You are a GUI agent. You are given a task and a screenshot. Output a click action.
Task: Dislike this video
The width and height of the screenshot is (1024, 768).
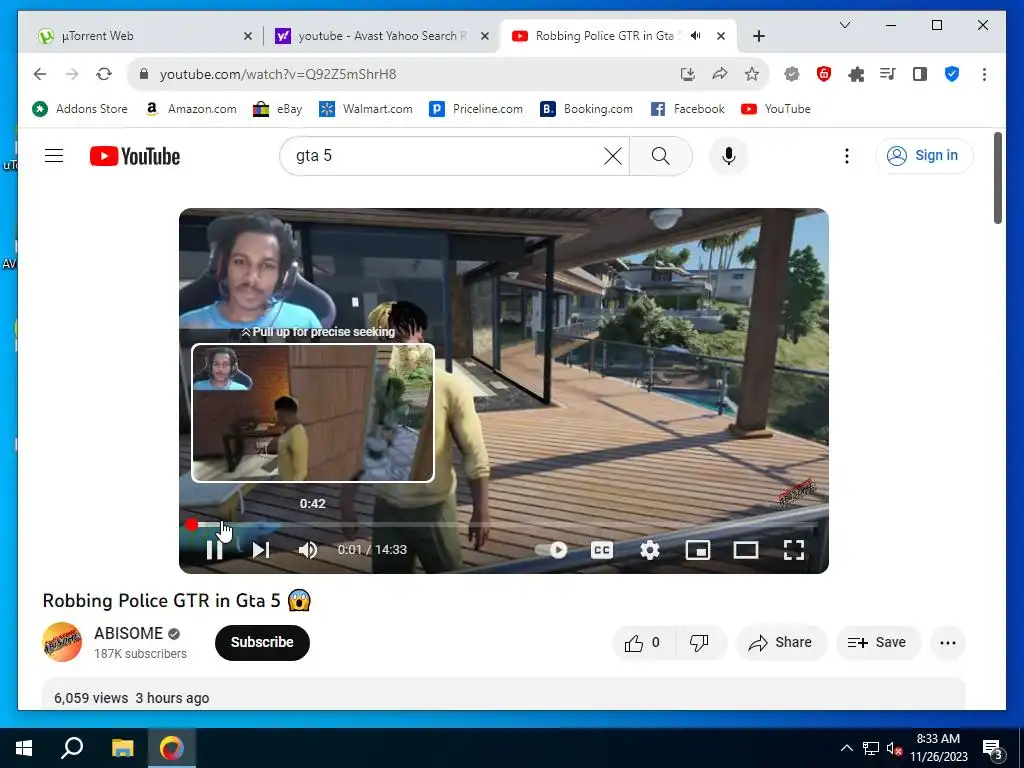[699, 643]
